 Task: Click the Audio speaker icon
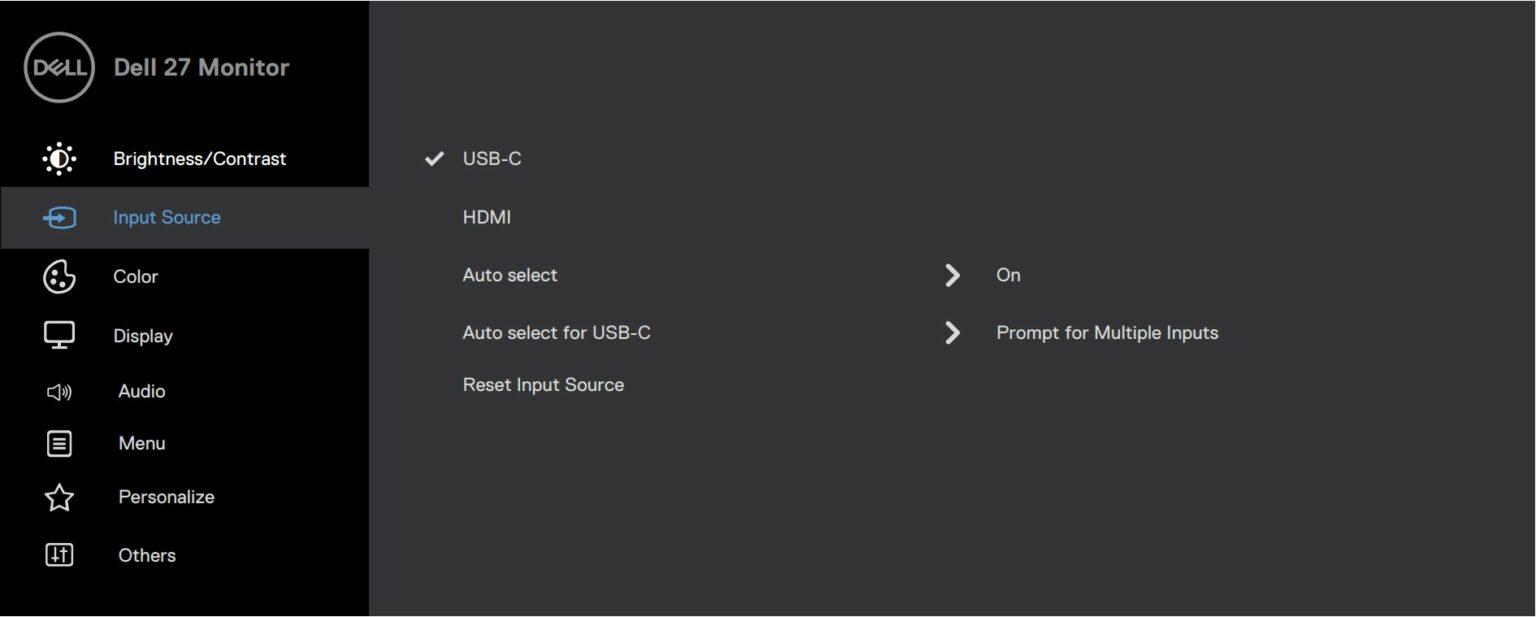59,391
